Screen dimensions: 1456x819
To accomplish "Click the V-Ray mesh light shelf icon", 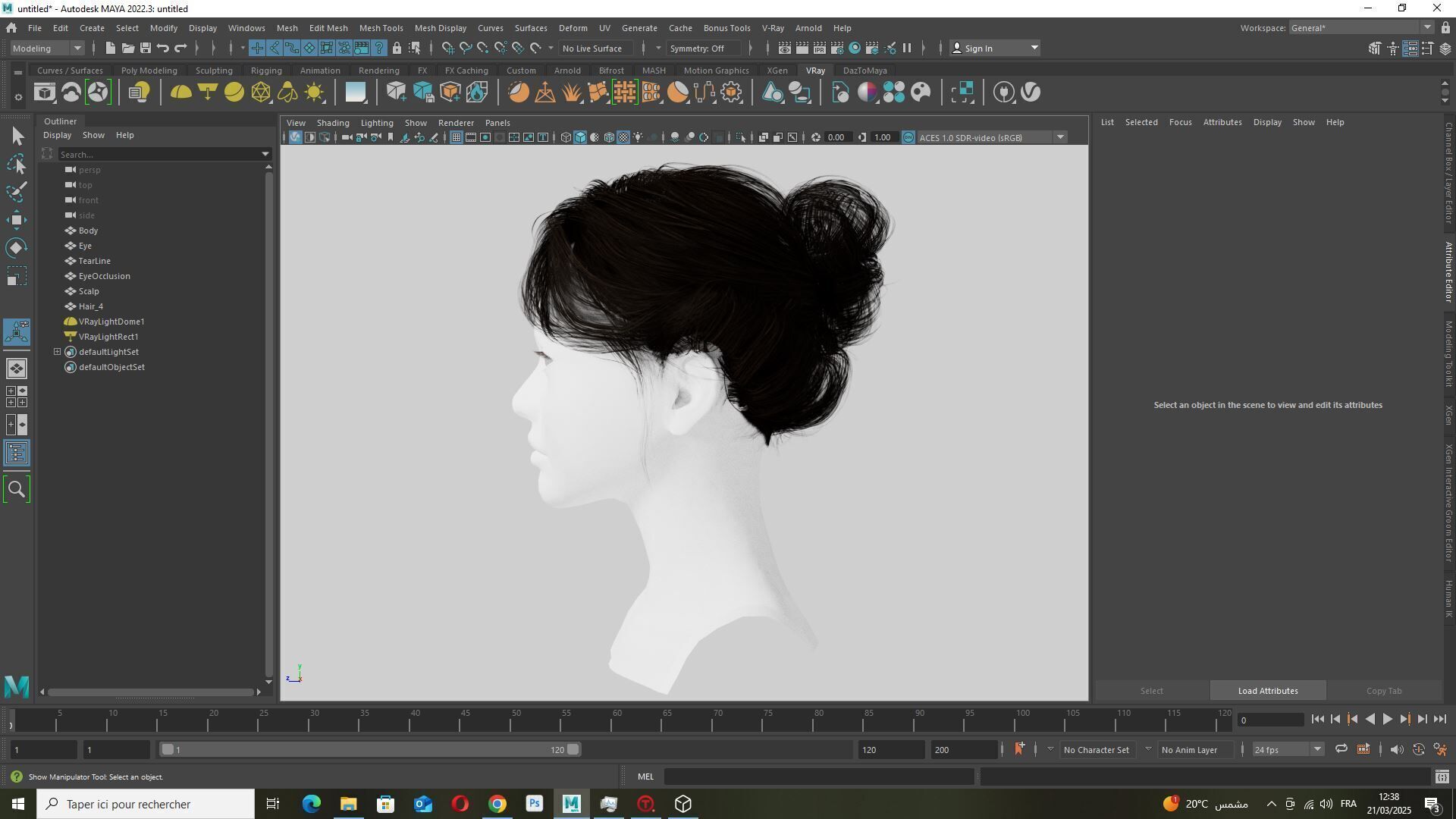I will 261,93.
